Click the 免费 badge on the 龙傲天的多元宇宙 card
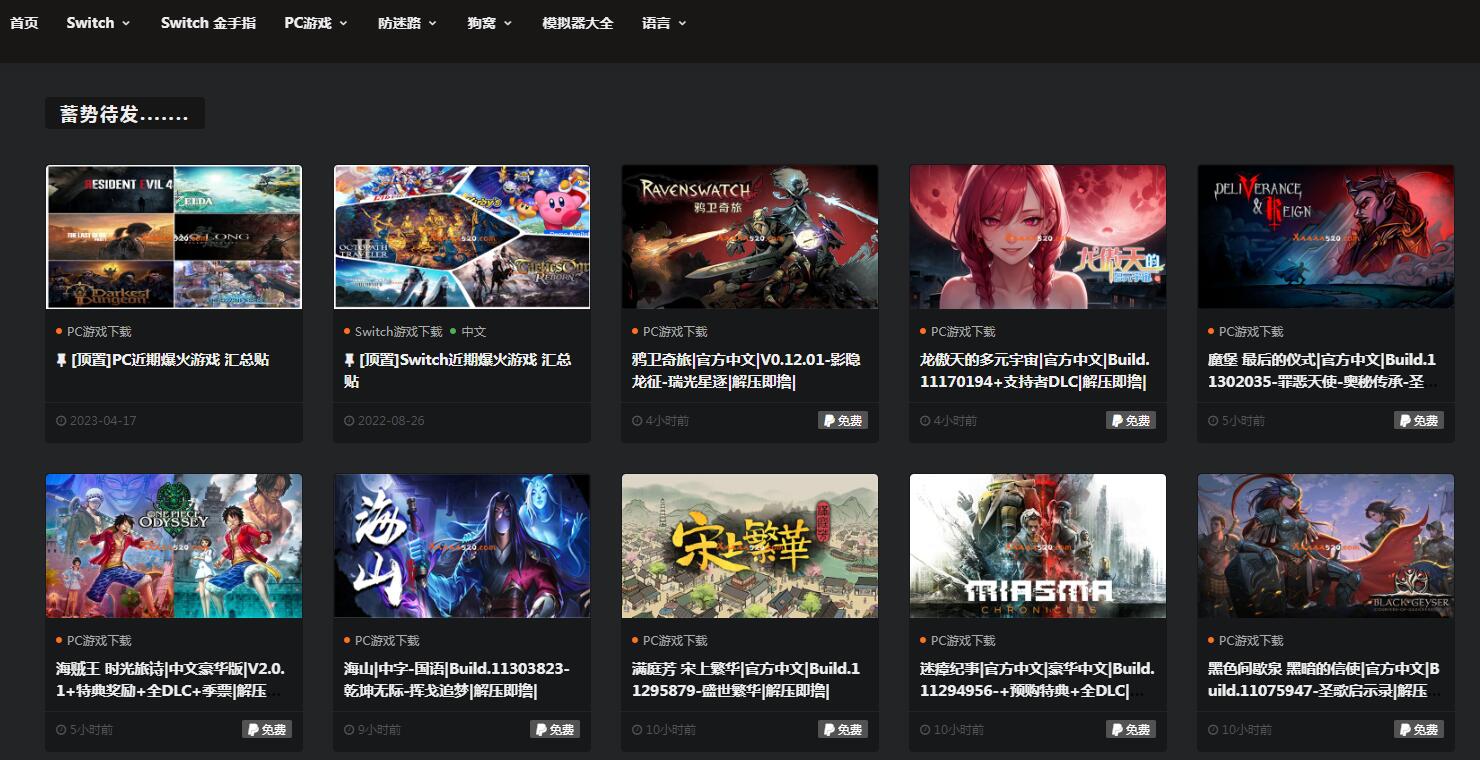Image resolution: width=1480 pixels, height=760 pixels. click(x=1131, y=421)
